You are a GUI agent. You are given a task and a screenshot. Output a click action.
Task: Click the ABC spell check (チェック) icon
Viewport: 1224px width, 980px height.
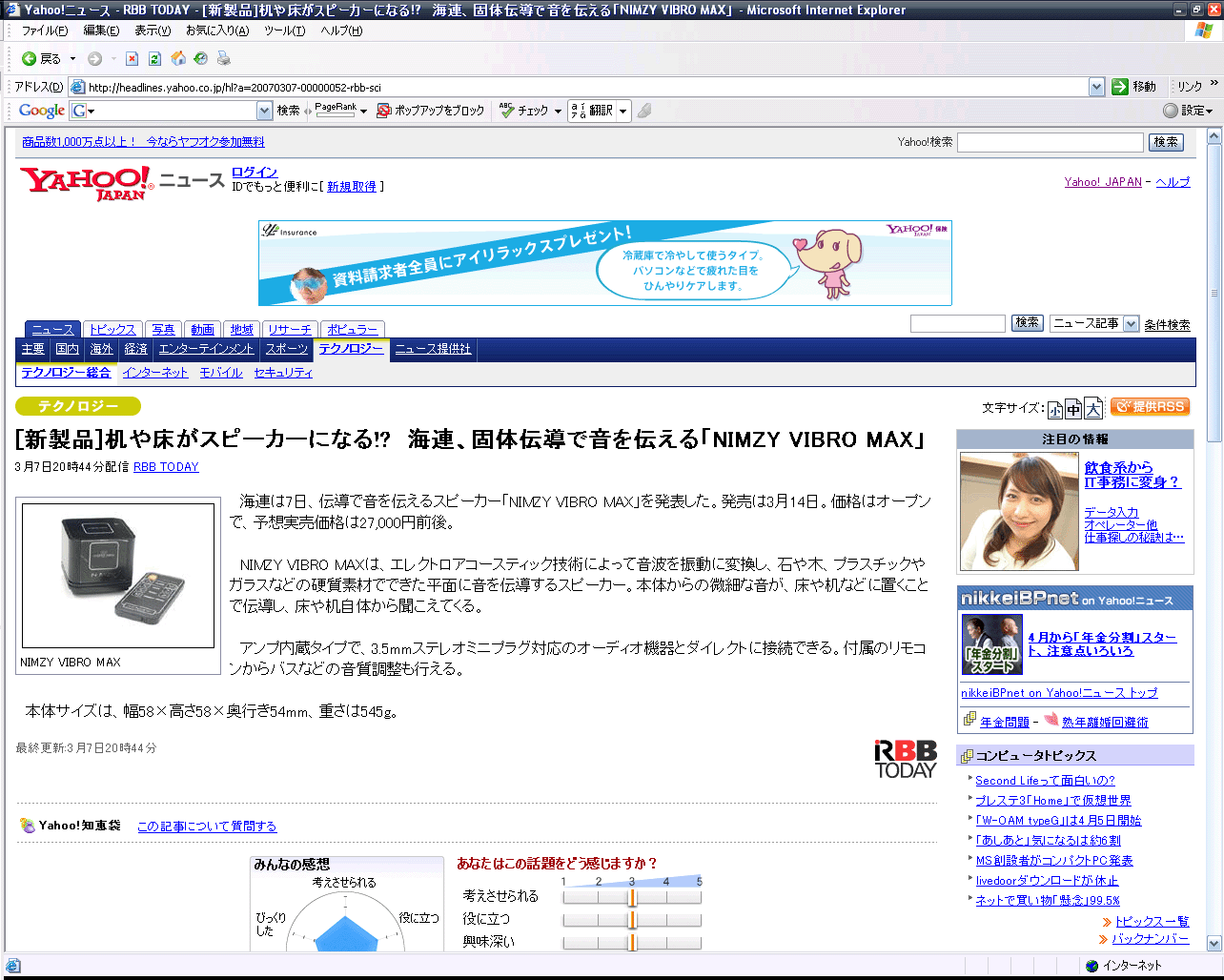point(506,111)
